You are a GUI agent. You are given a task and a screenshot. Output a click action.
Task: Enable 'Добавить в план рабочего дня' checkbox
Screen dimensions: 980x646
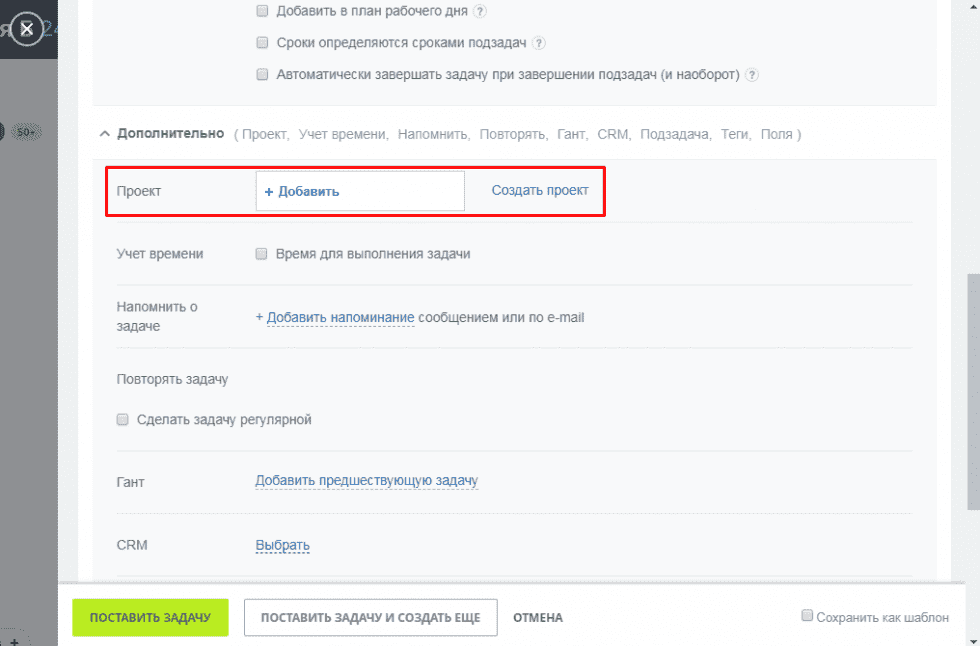[263, 11]
